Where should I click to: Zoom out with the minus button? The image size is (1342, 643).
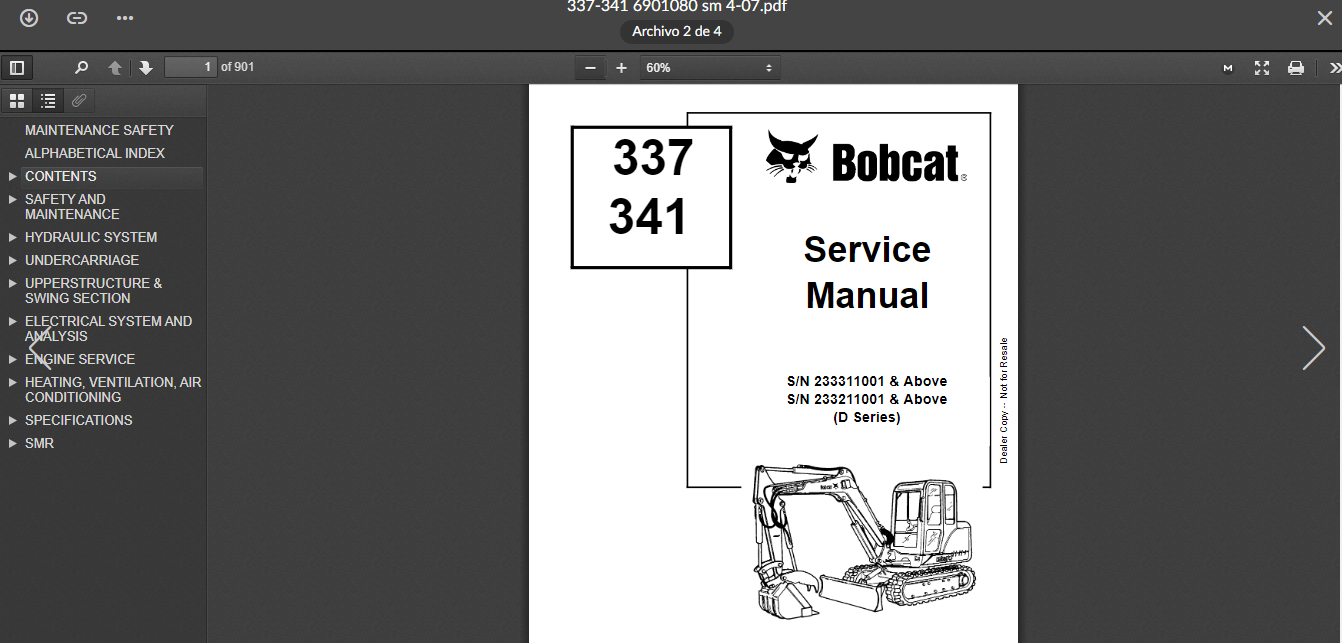(590, 68)
